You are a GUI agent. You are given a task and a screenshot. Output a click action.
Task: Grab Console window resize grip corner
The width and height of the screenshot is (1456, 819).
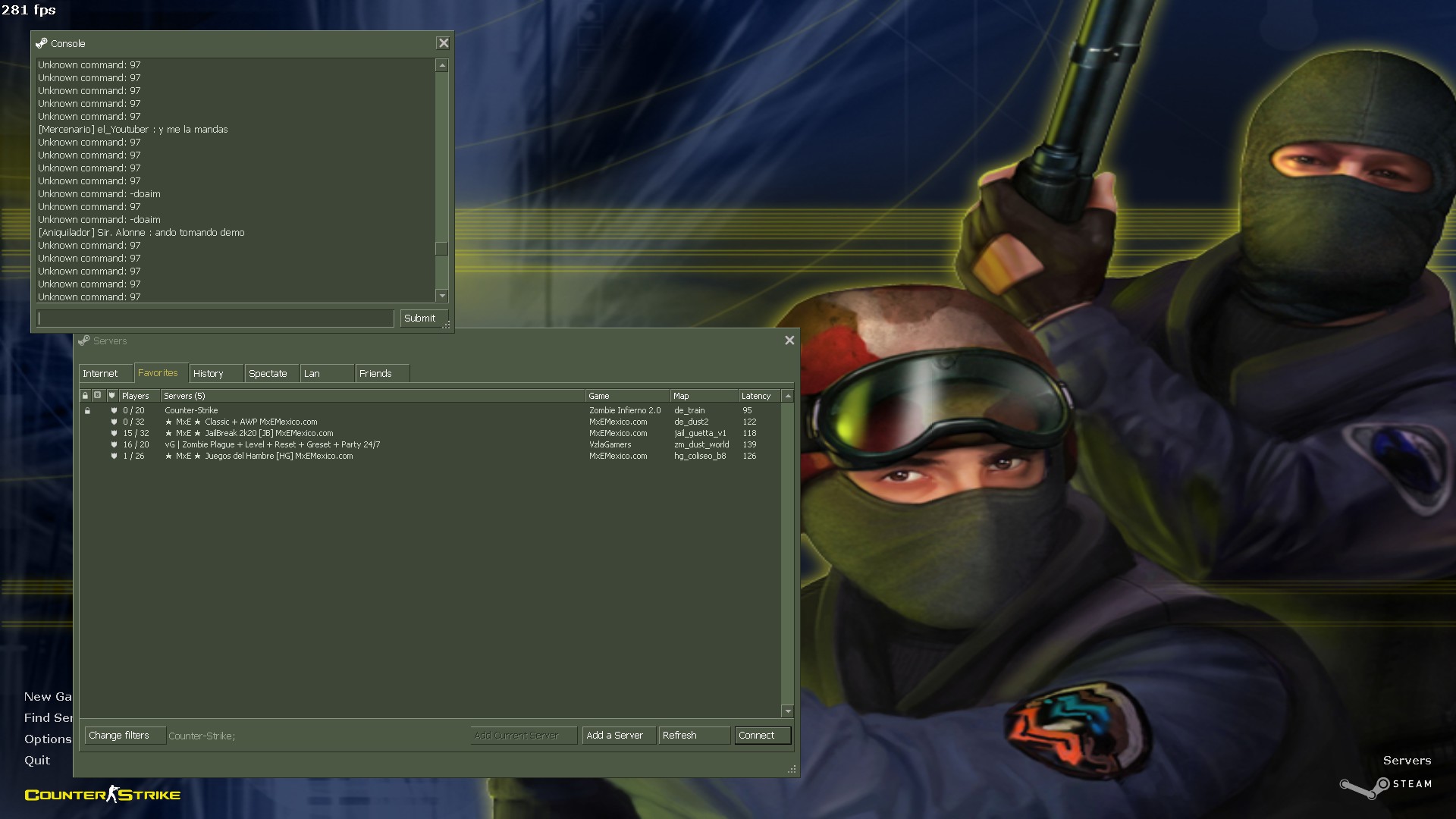pyautogui.click(x=447, y=325)
